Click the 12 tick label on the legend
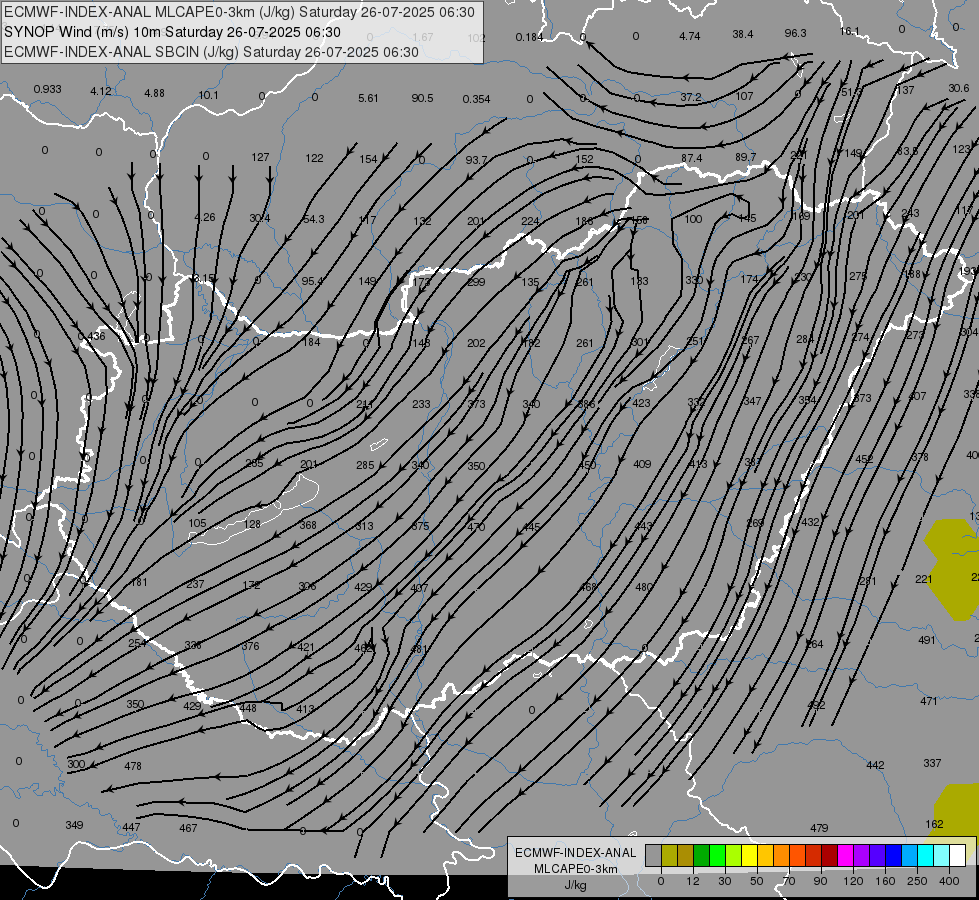This screenshot has width=979, height=900. [693, 881]
